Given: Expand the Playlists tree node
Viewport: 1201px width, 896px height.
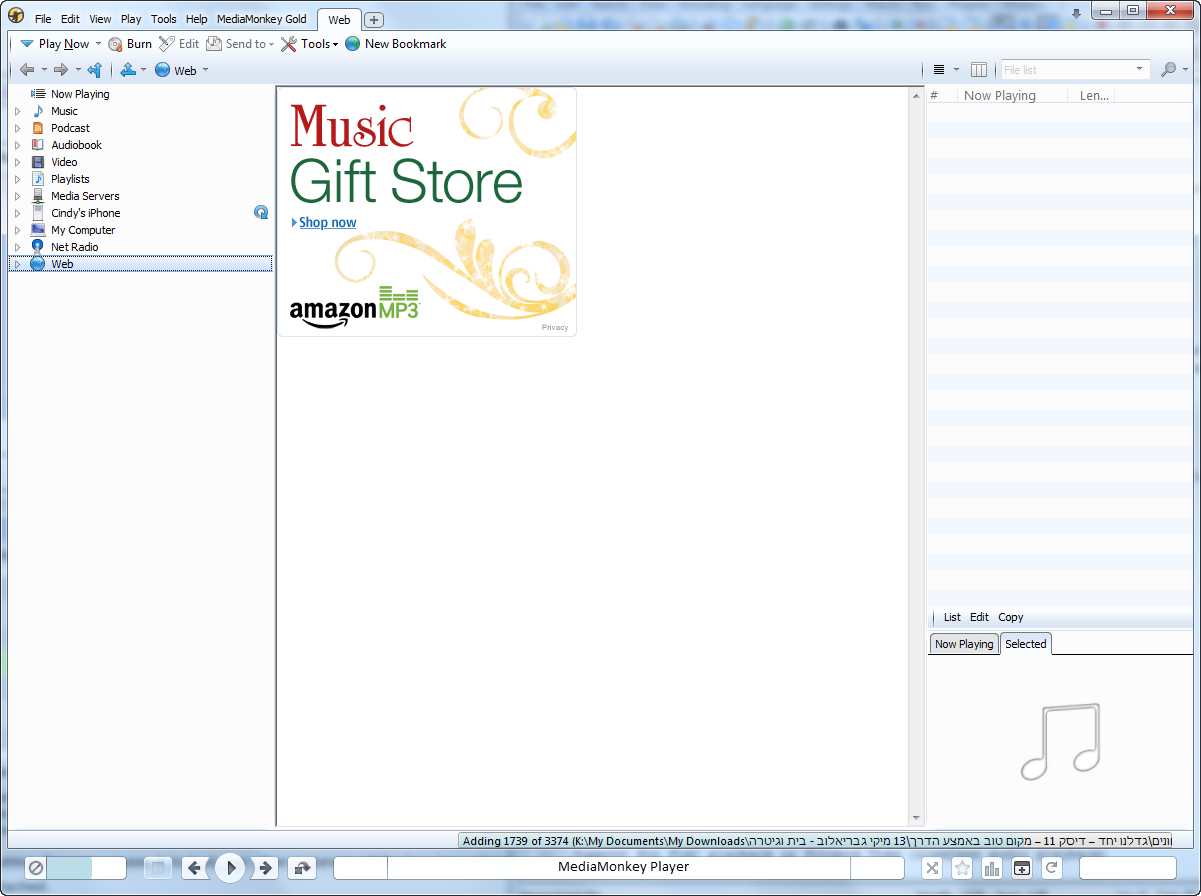Looking at the screenshot, I should coord(17,179).
